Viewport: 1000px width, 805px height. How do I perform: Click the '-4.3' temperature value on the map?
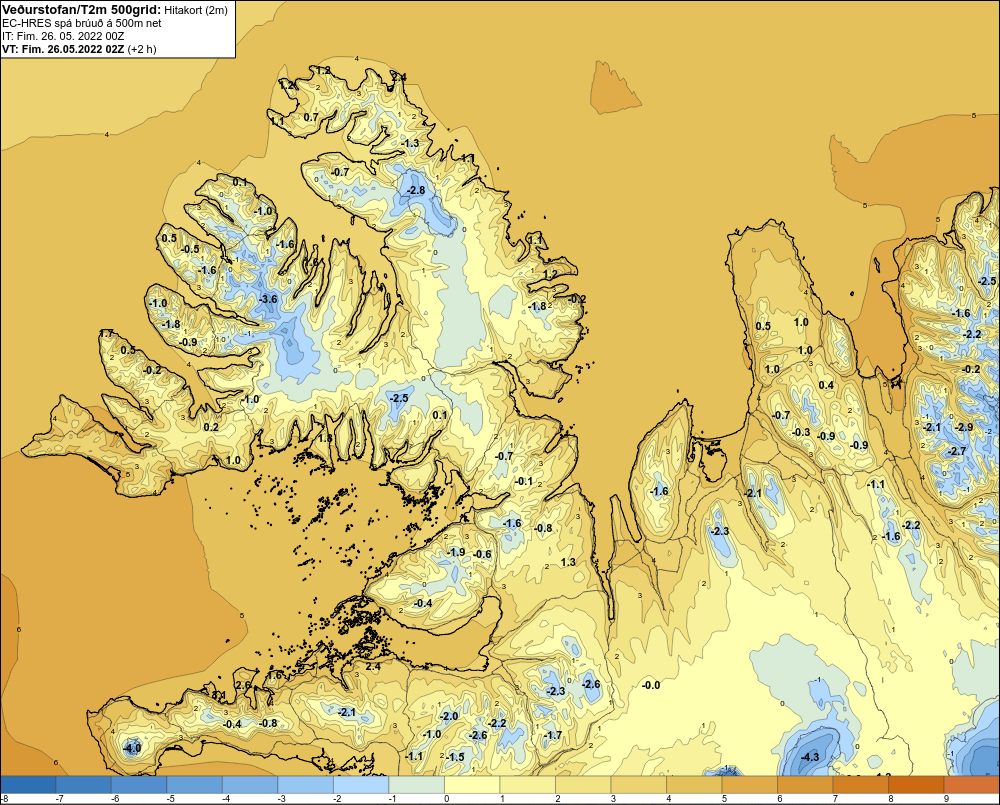(x=810, y=757)
